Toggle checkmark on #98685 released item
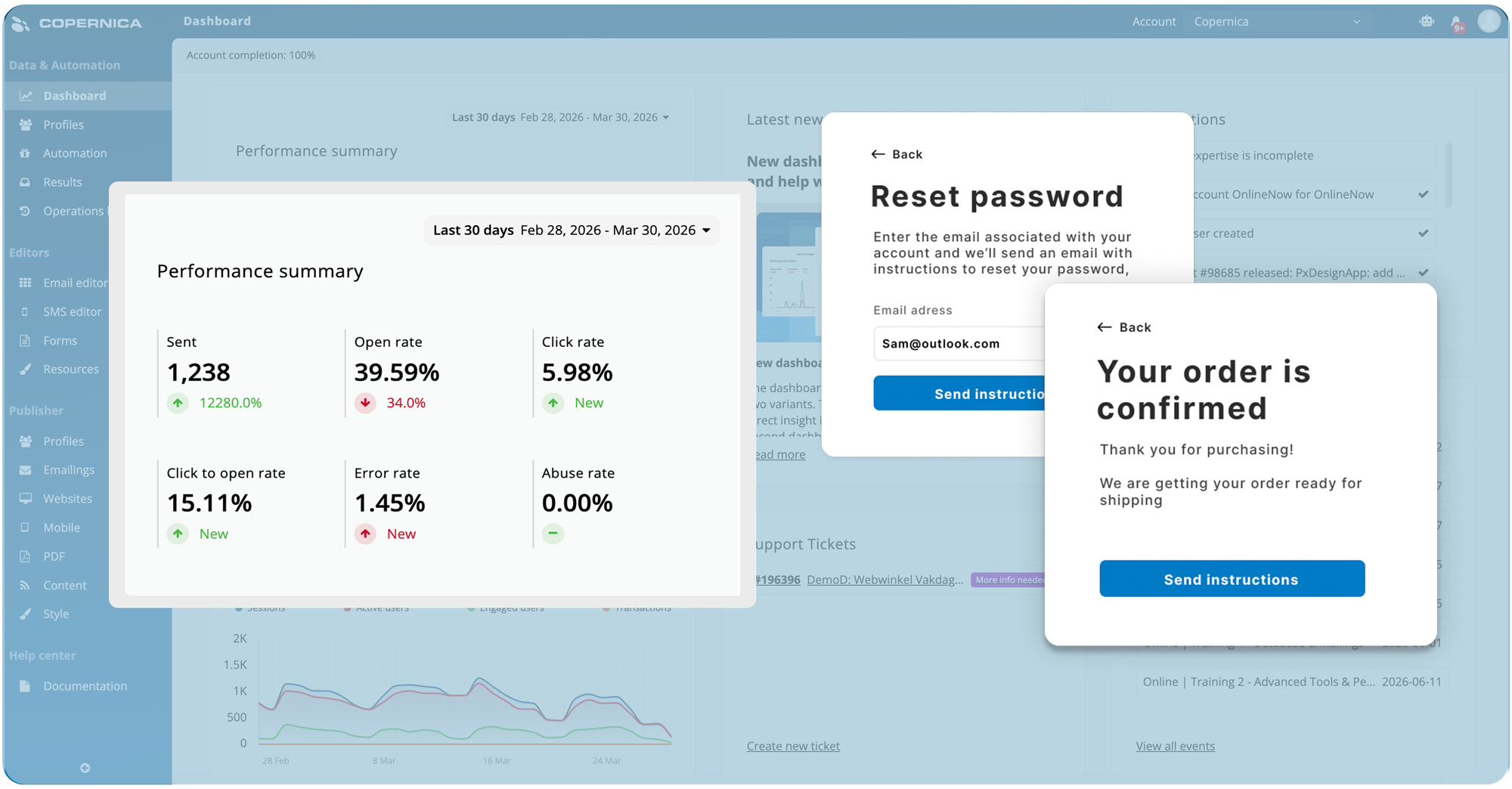 [x=1424, y=273]
